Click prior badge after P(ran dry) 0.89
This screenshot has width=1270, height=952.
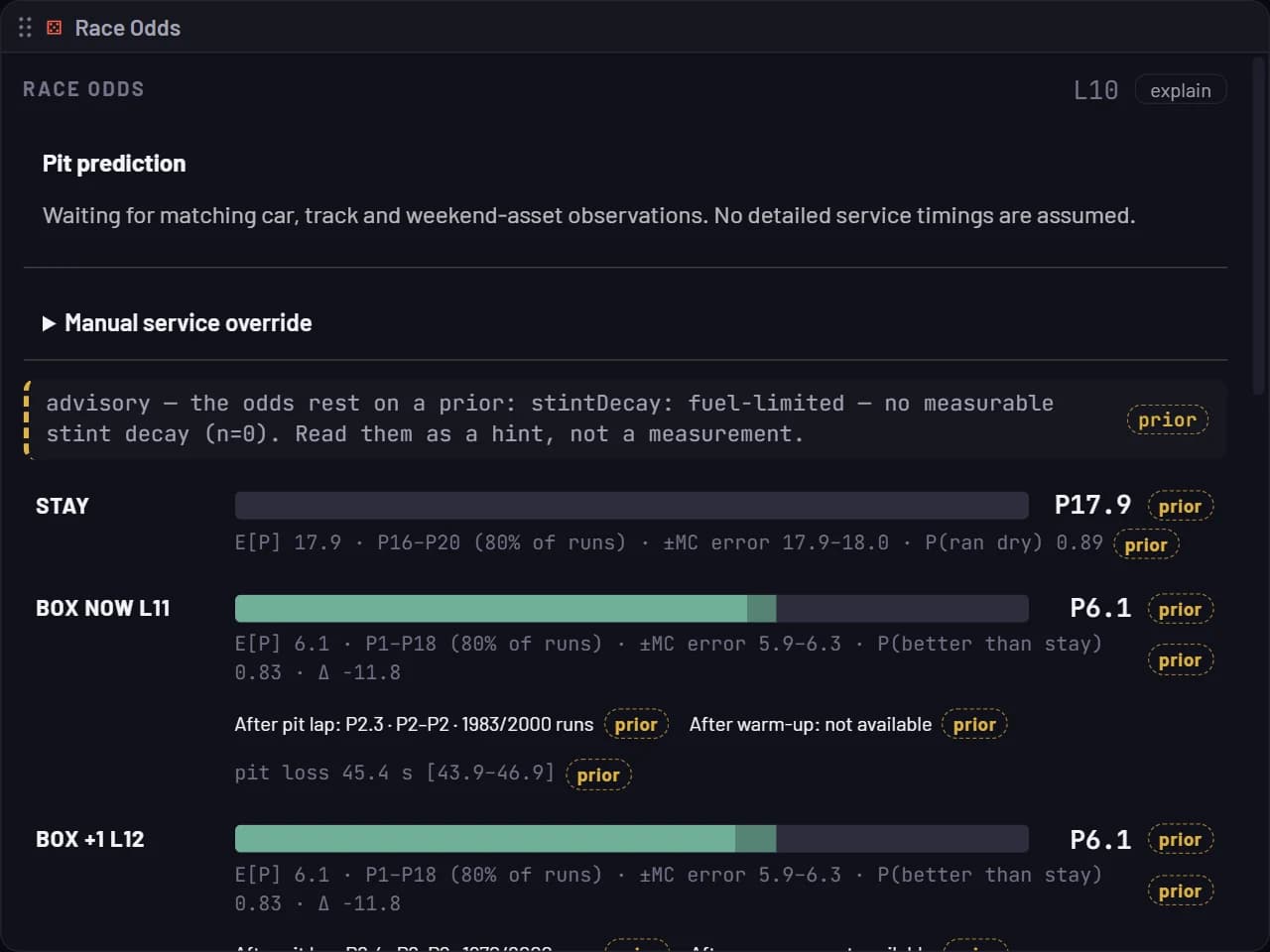point(1146,544)
